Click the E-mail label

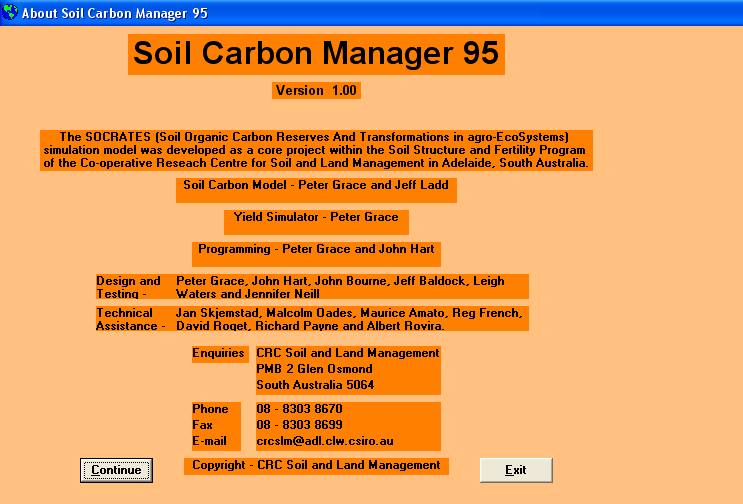(209, 441)
